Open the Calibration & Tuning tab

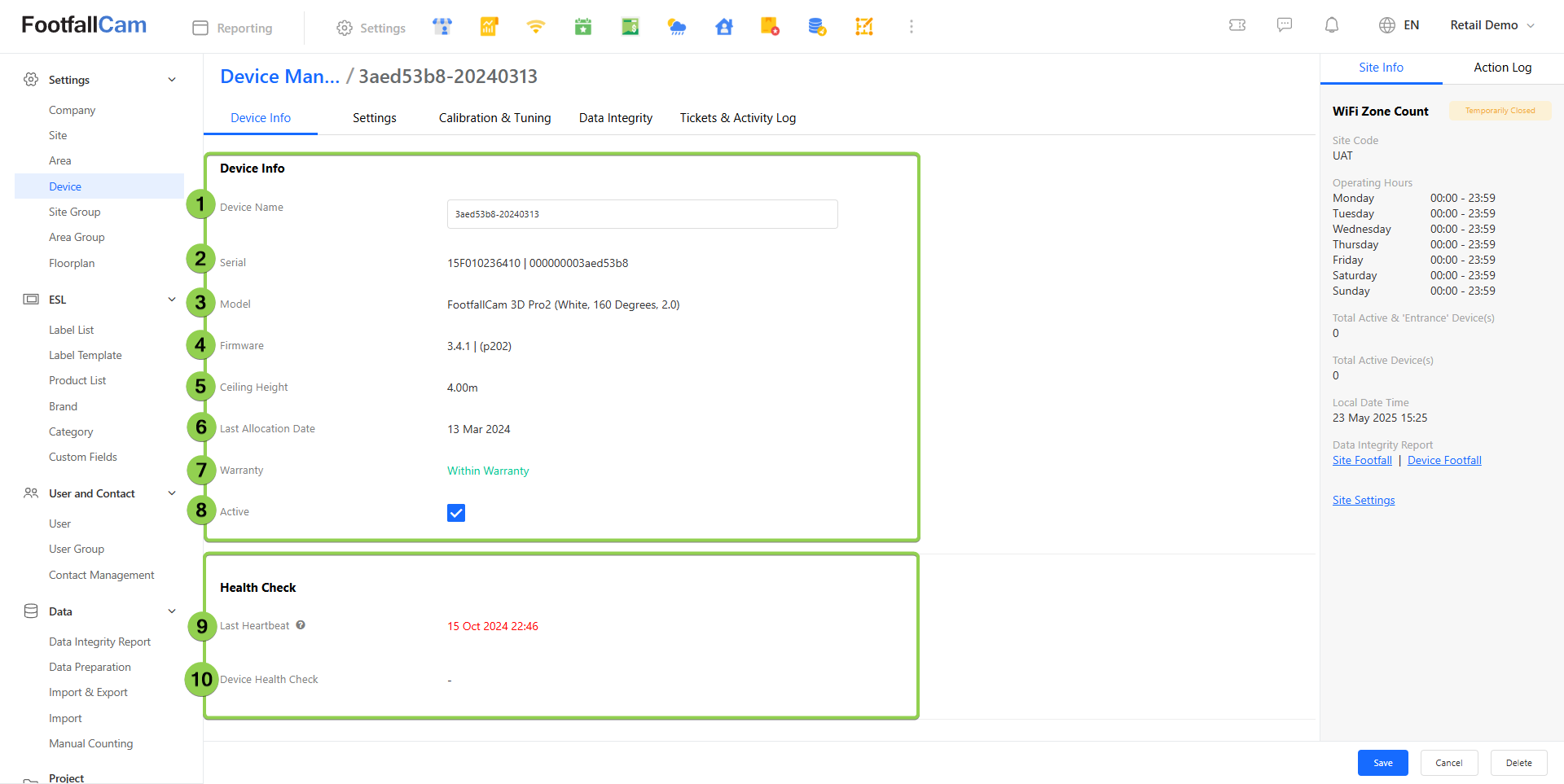[495, 118]
